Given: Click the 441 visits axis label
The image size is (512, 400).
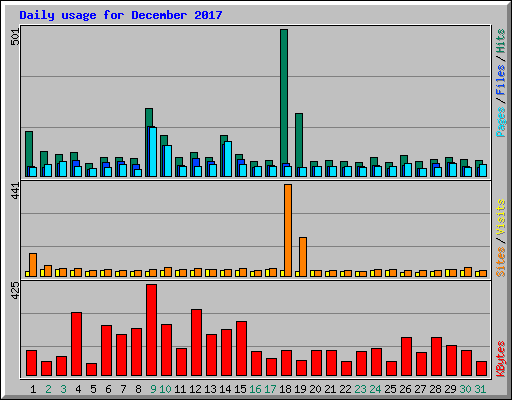Looking at the screenshot, I should click(x=15, y=191).
